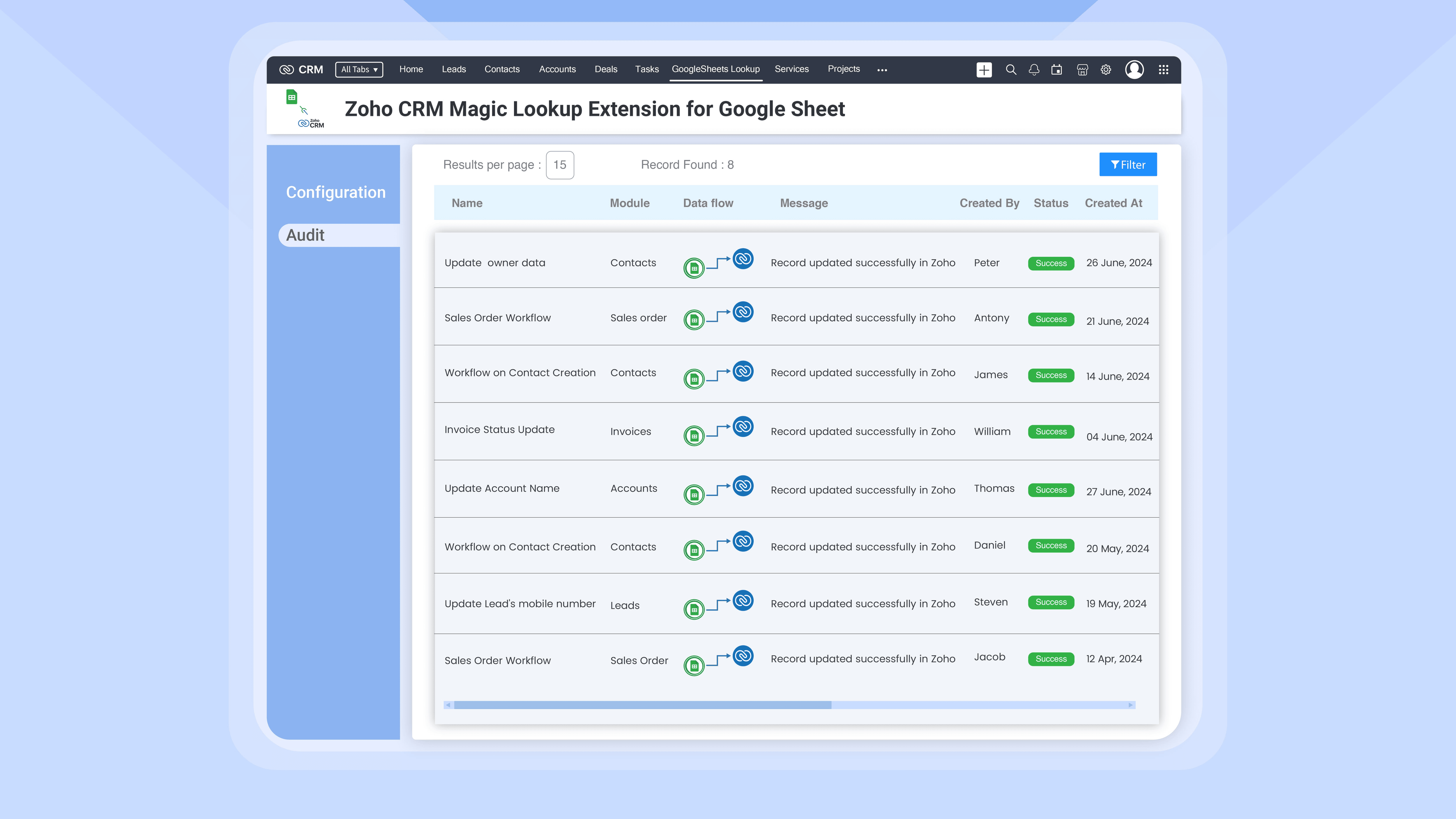Open the calendar icon in navbar
This screenshot has height=819, width=1456.
1056,70
